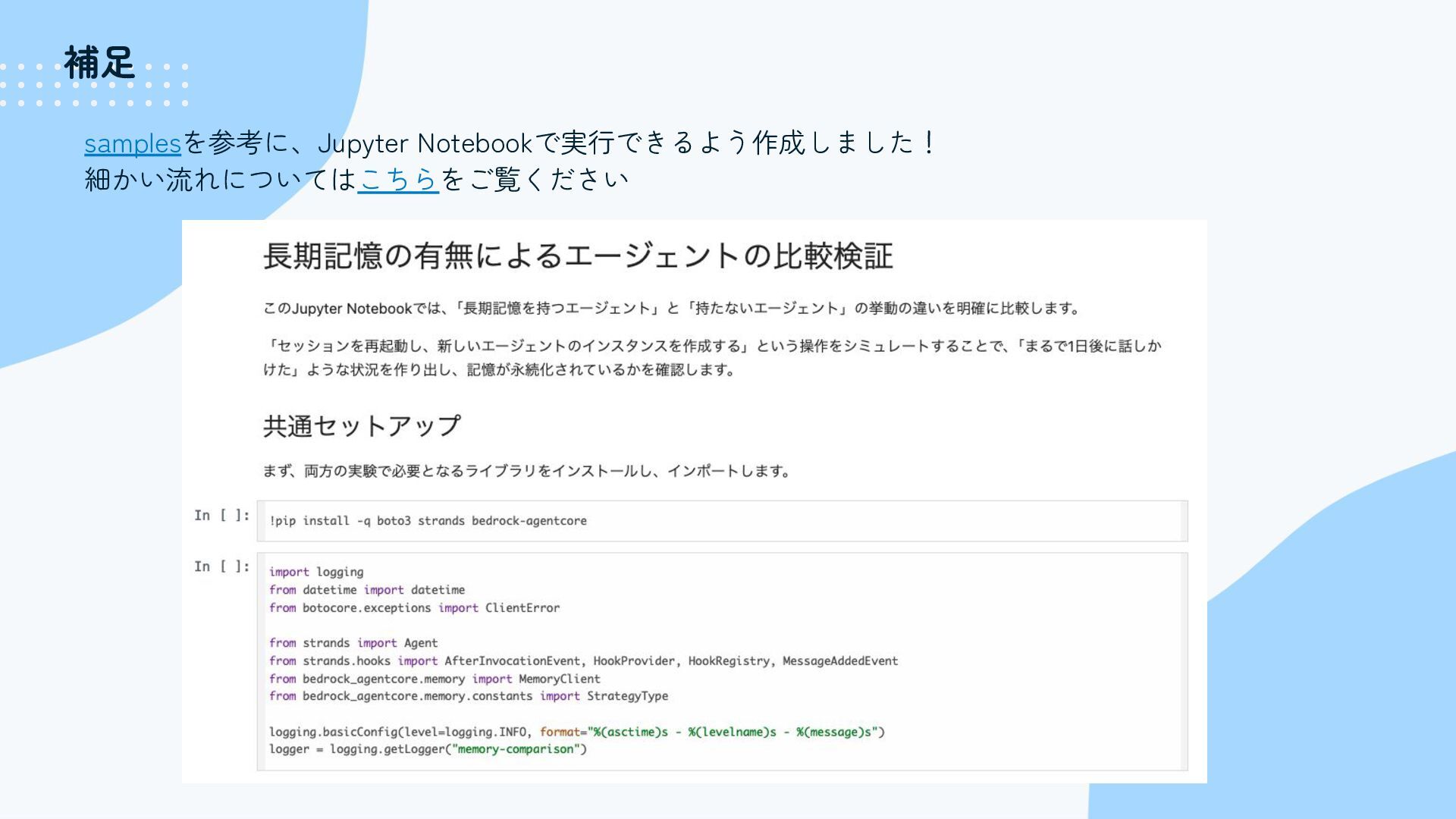Click the strands.hooks import line
1456x819 pixels.
[x=583, y=661]
